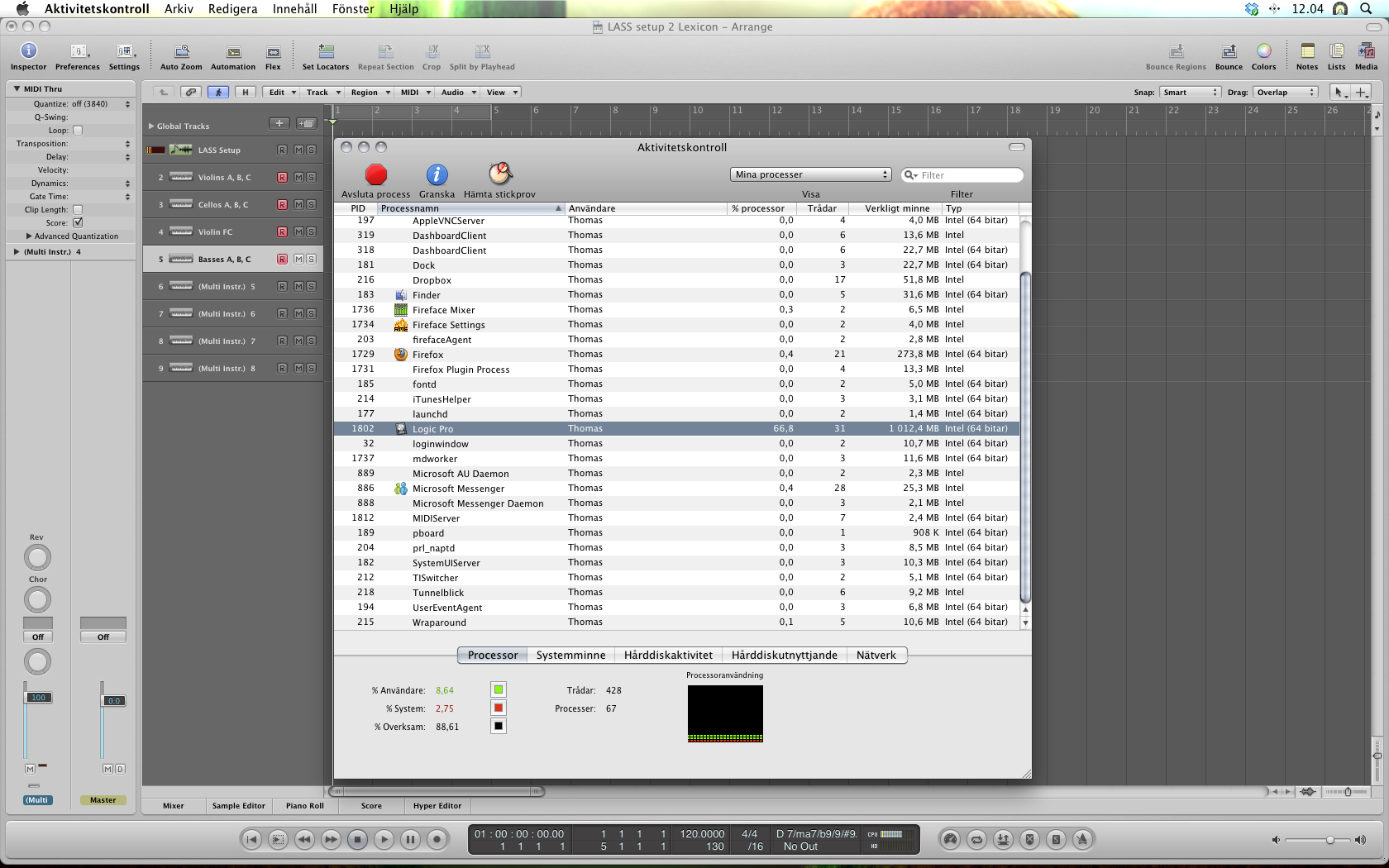The image size is (1389, 868).
Task: Select the Logic Pro process row
Action: tap(676, 428)
